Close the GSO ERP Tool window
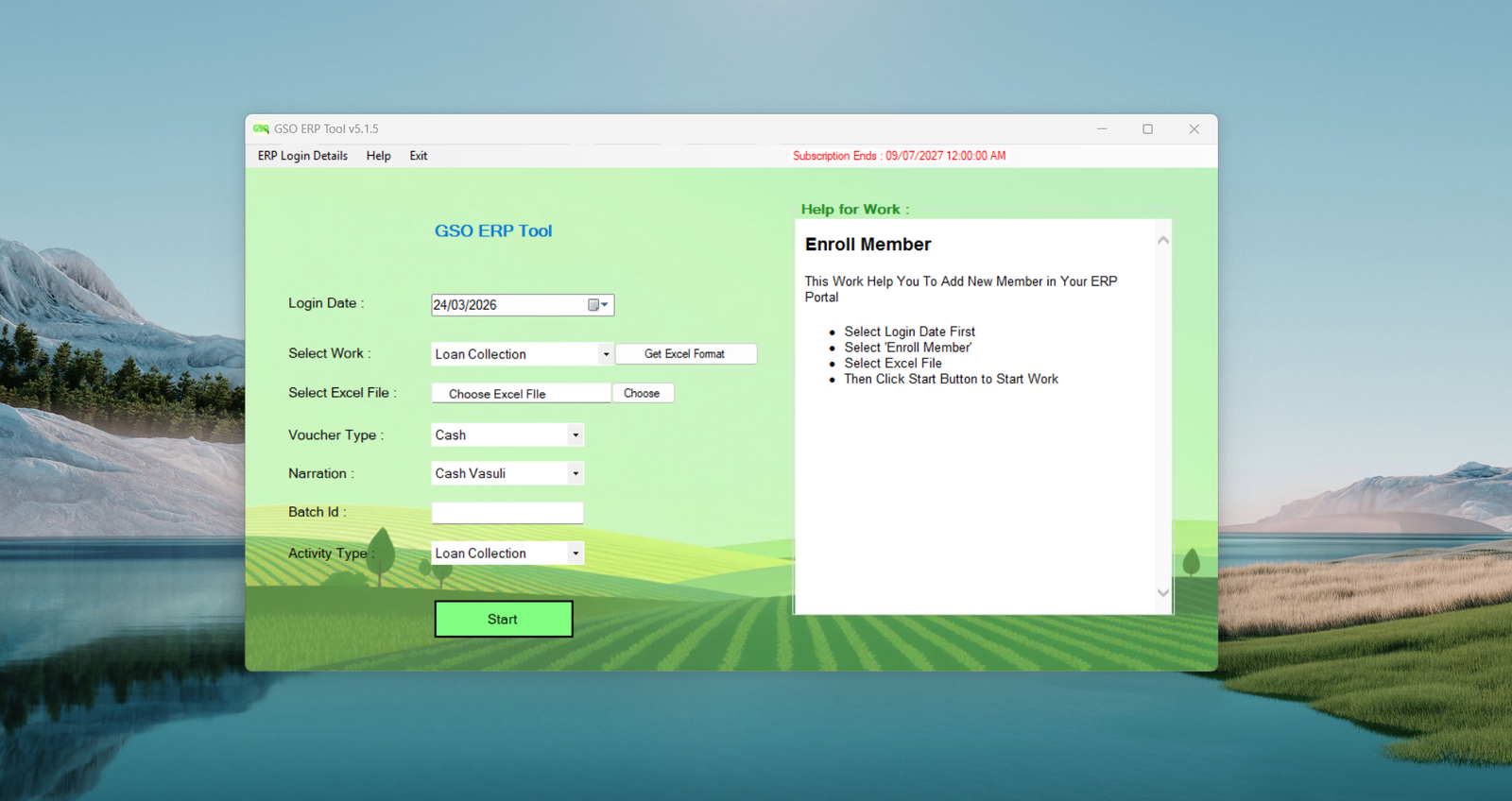Viewport: 1512px width, 801px height. (1194, 128)
